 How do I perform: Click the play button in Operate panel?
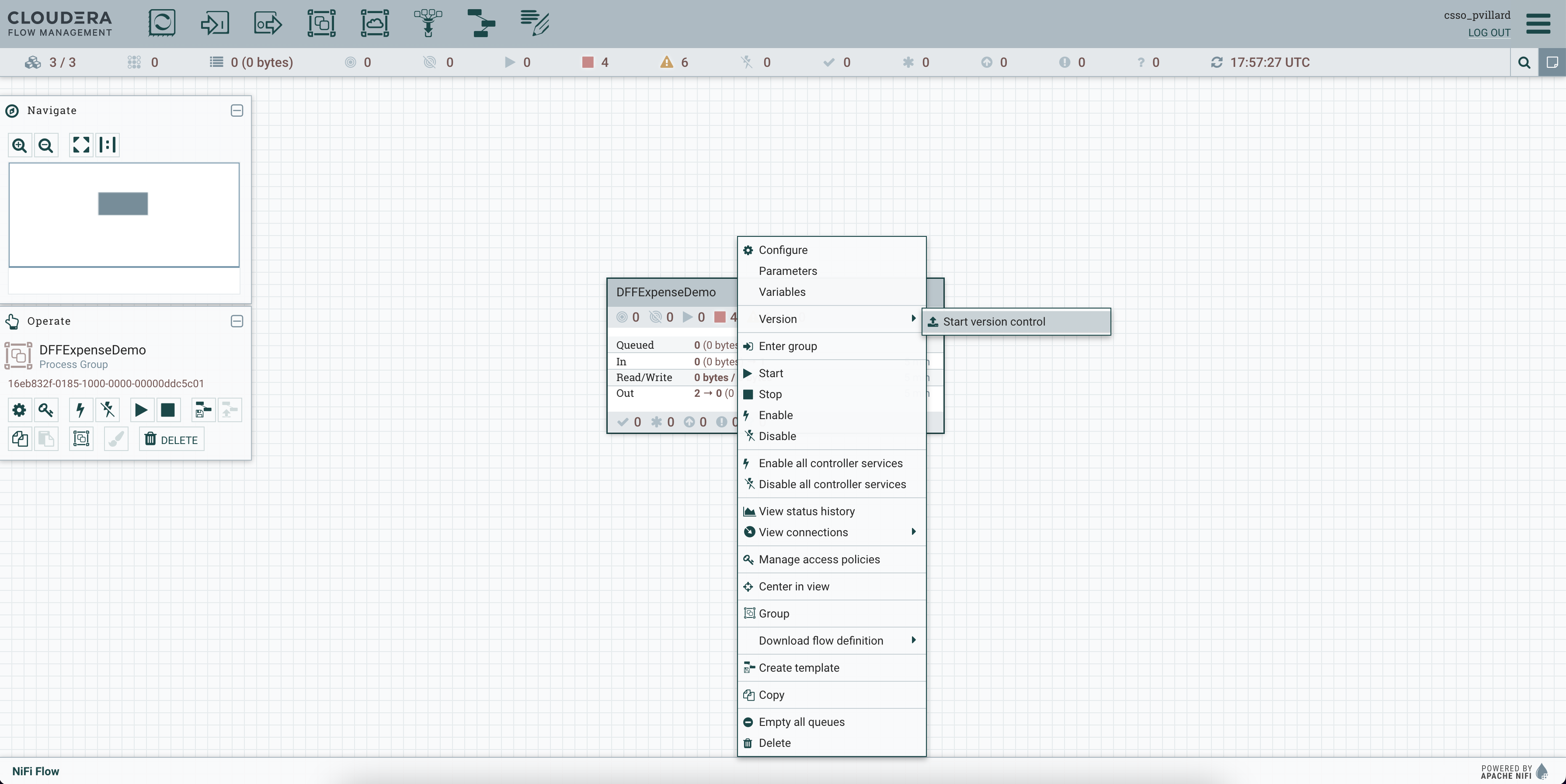140,410
